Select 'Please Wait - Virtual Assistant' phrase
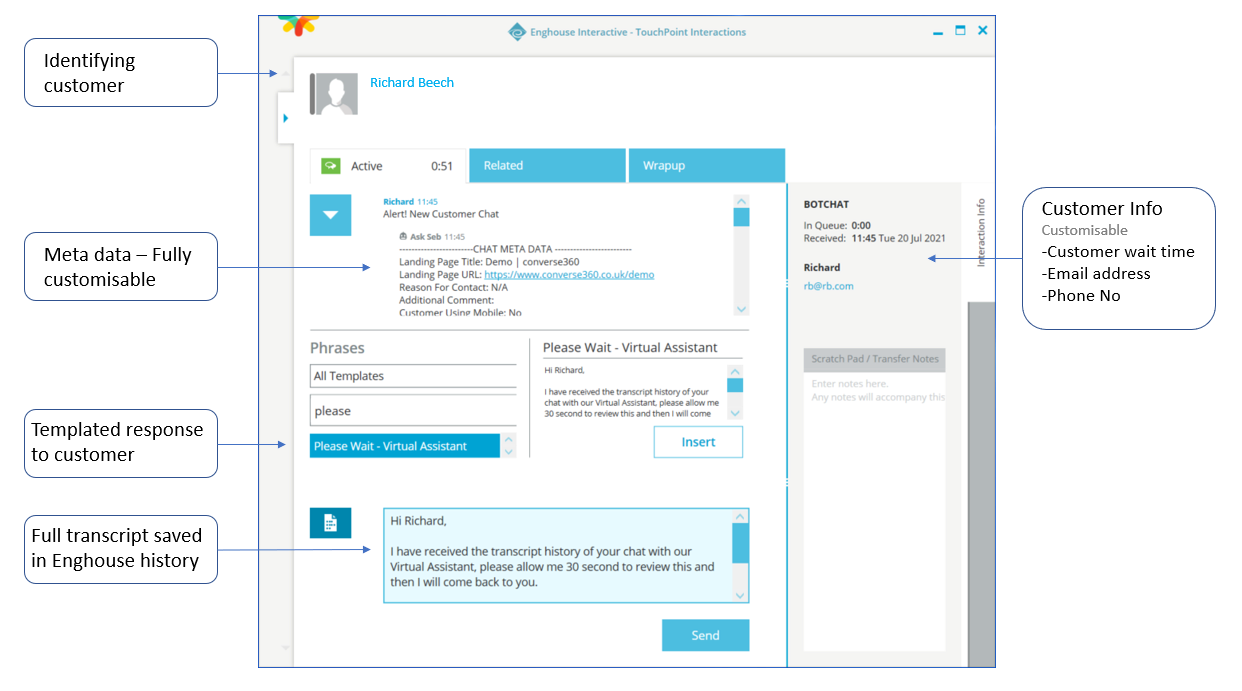The image size is (1242, 691). (404, 446)
